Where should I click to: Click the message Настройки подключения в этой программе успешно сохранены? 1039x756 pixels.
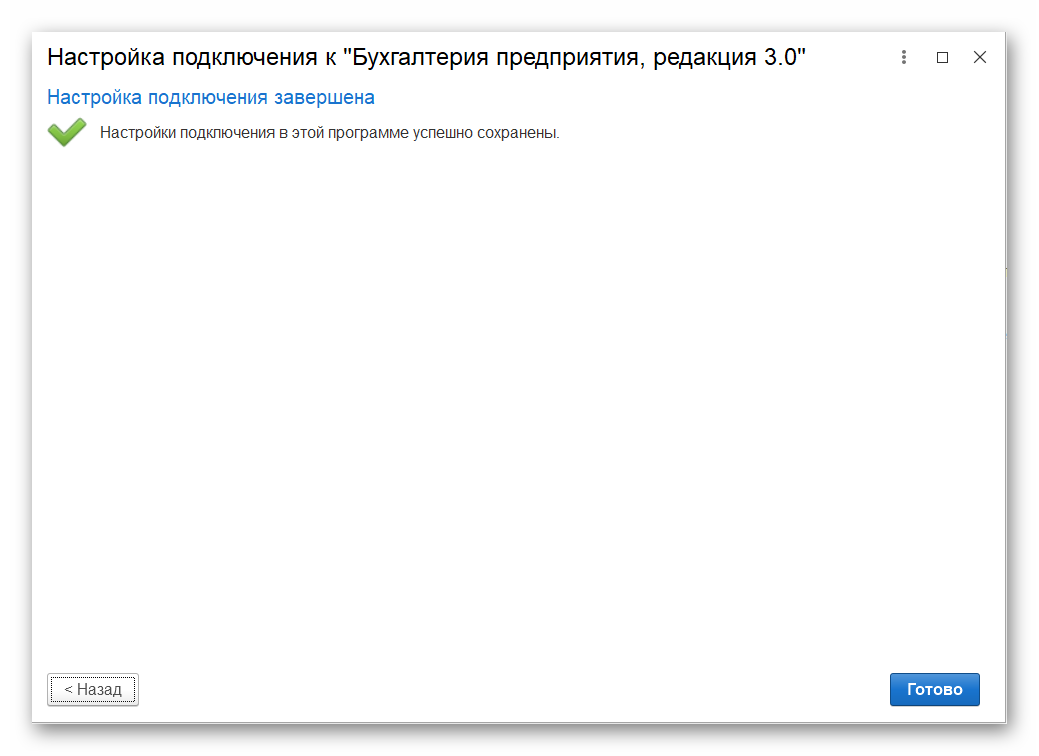tap(329, 133)
